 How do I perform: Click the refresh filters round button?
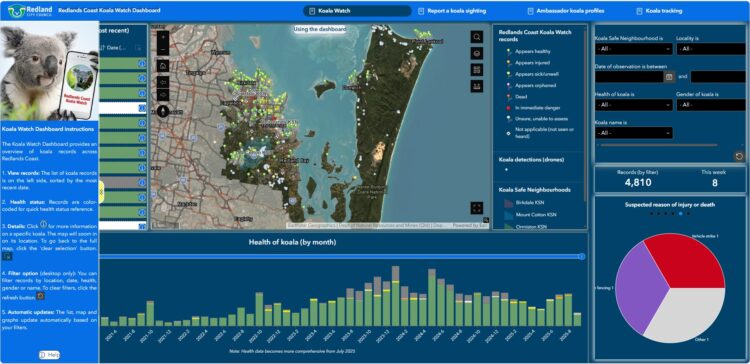(739, 156)
